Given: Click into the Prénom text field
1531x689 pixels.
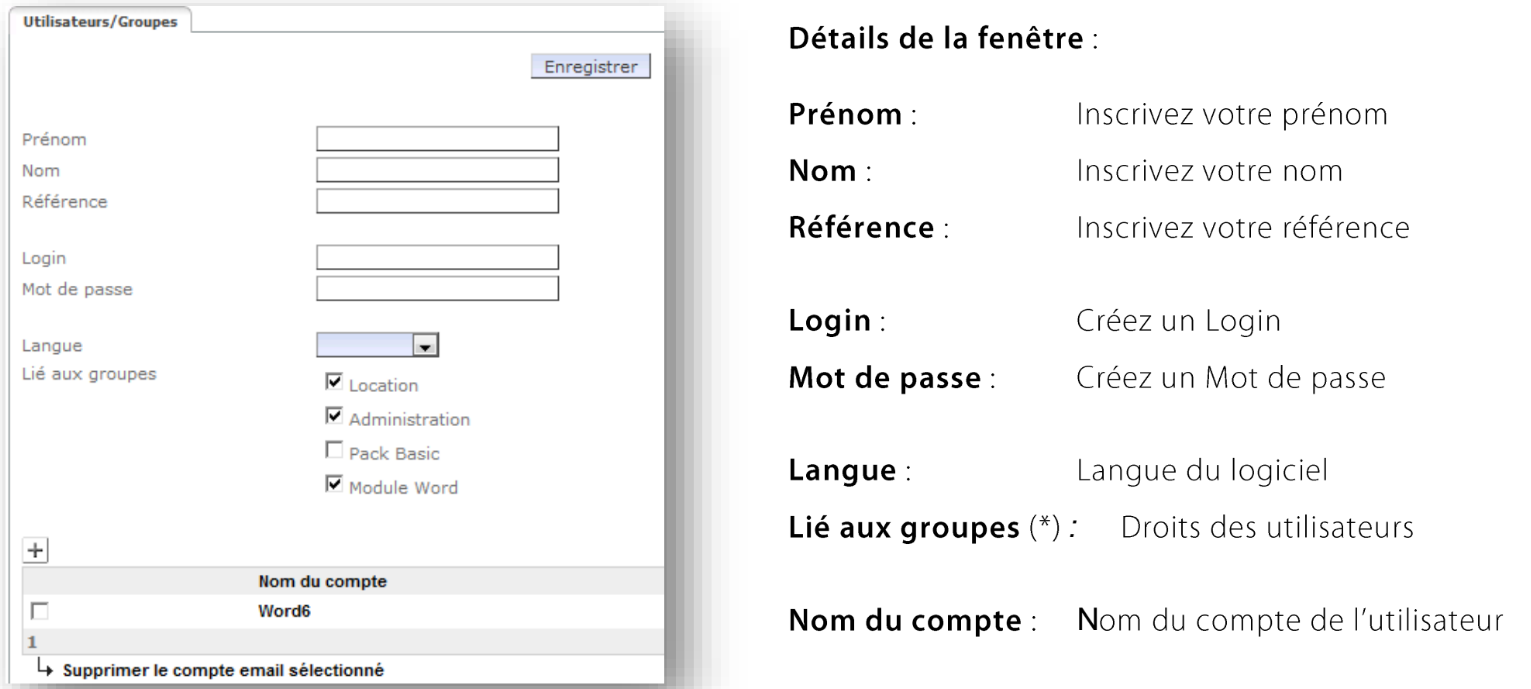Looking at the screenshot, I should tap(437, 138).
